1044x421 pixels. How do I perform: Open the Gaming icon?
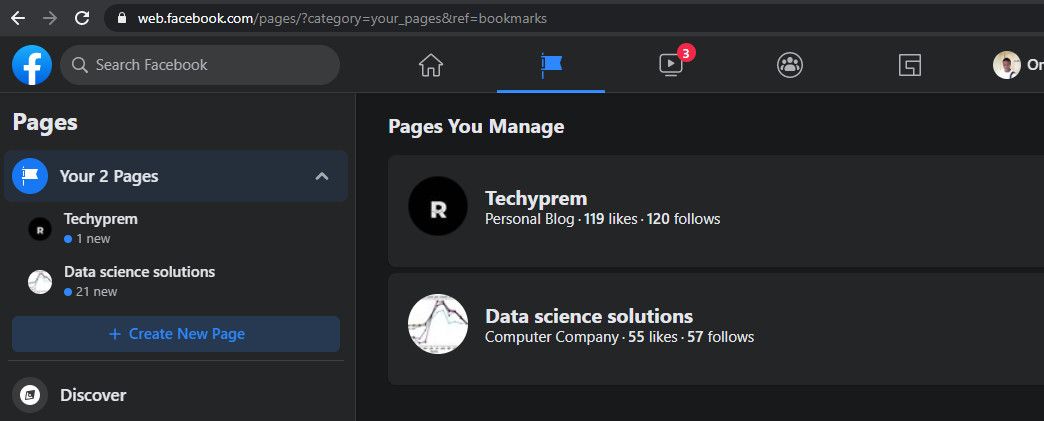909,65
